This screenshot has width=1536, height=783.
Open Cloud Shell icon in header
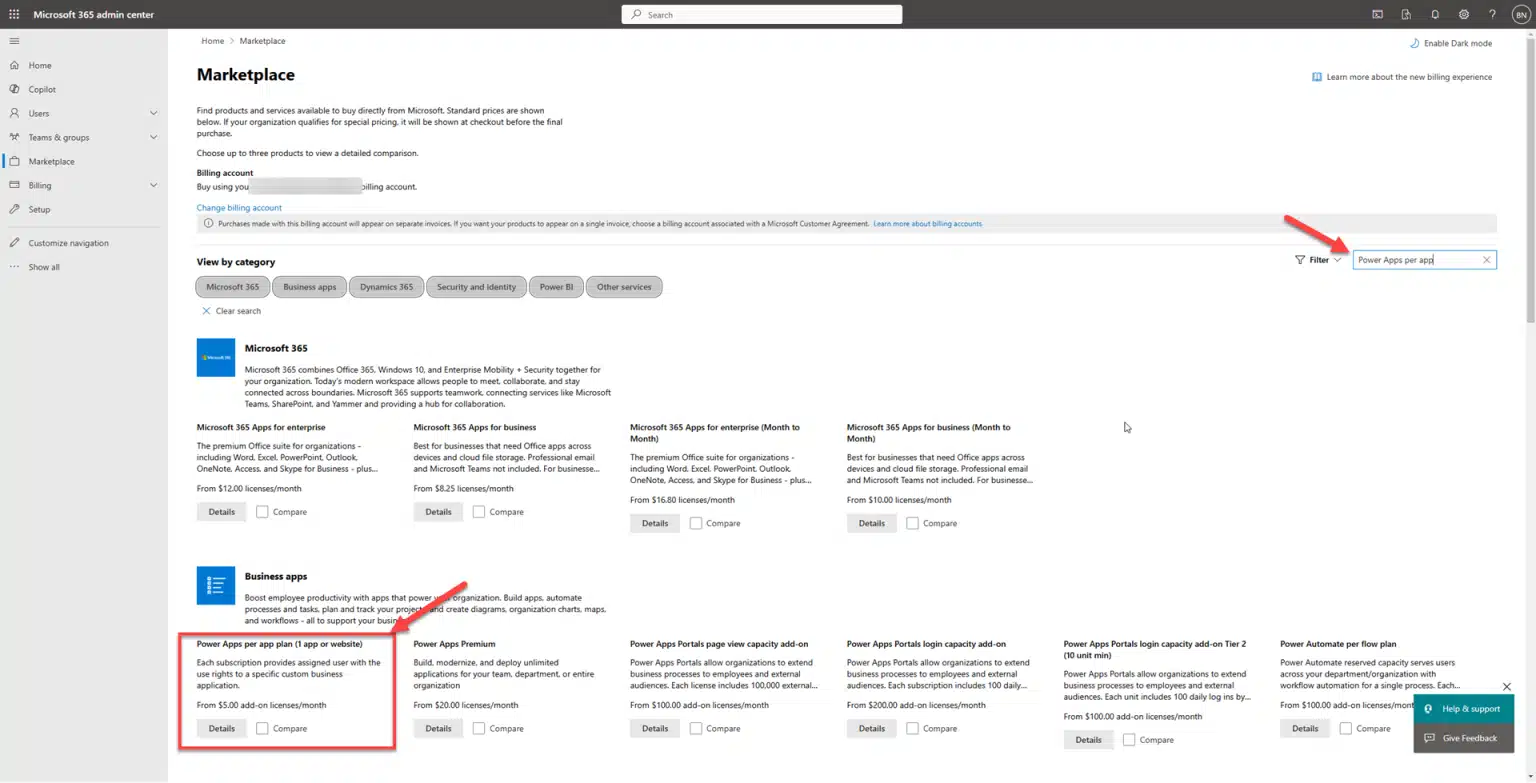pos(1377,15)
